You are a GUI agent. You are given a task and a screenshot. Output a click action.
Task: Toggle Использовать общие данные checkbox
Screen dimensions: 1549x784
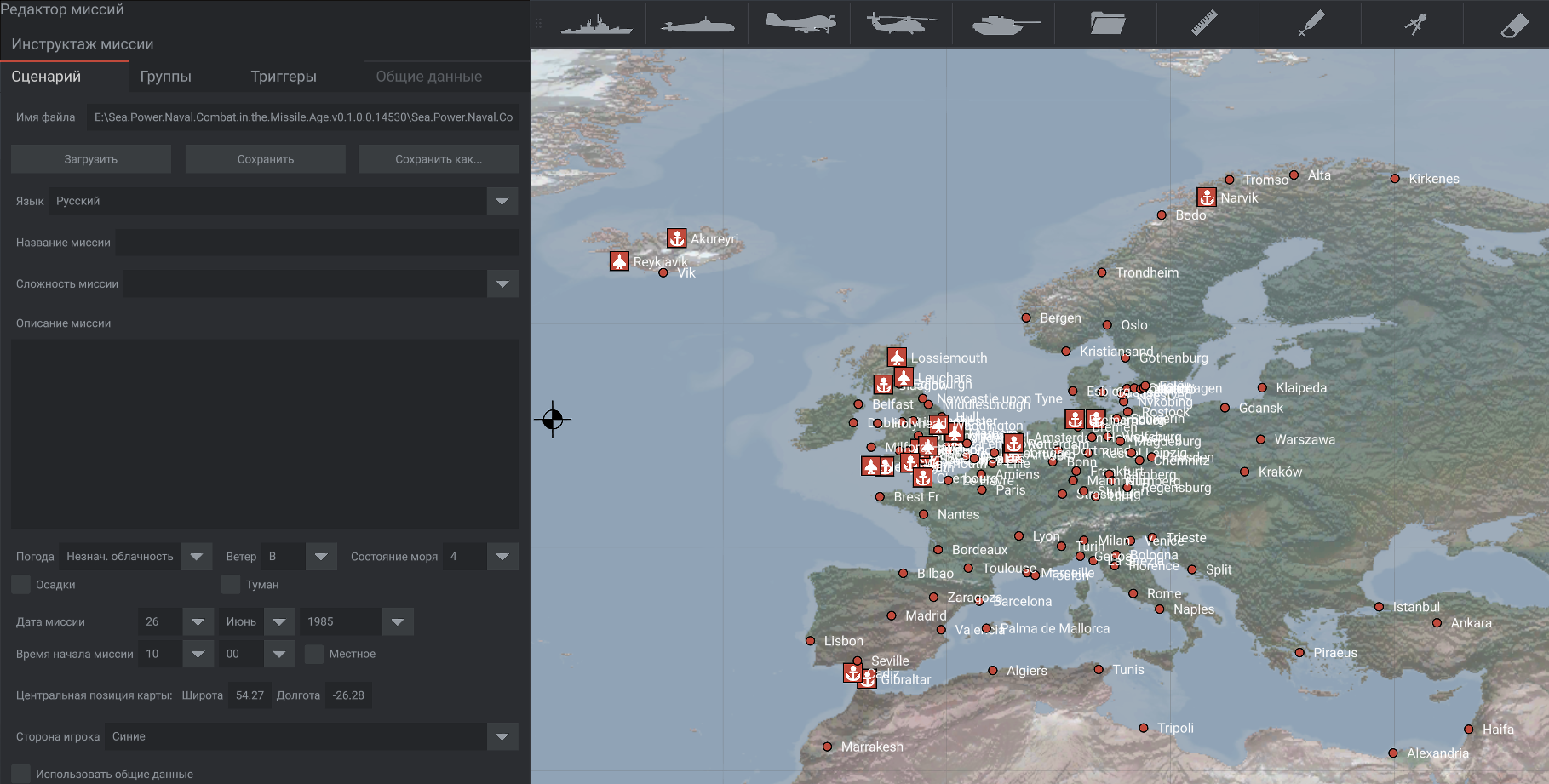[20, 774]
